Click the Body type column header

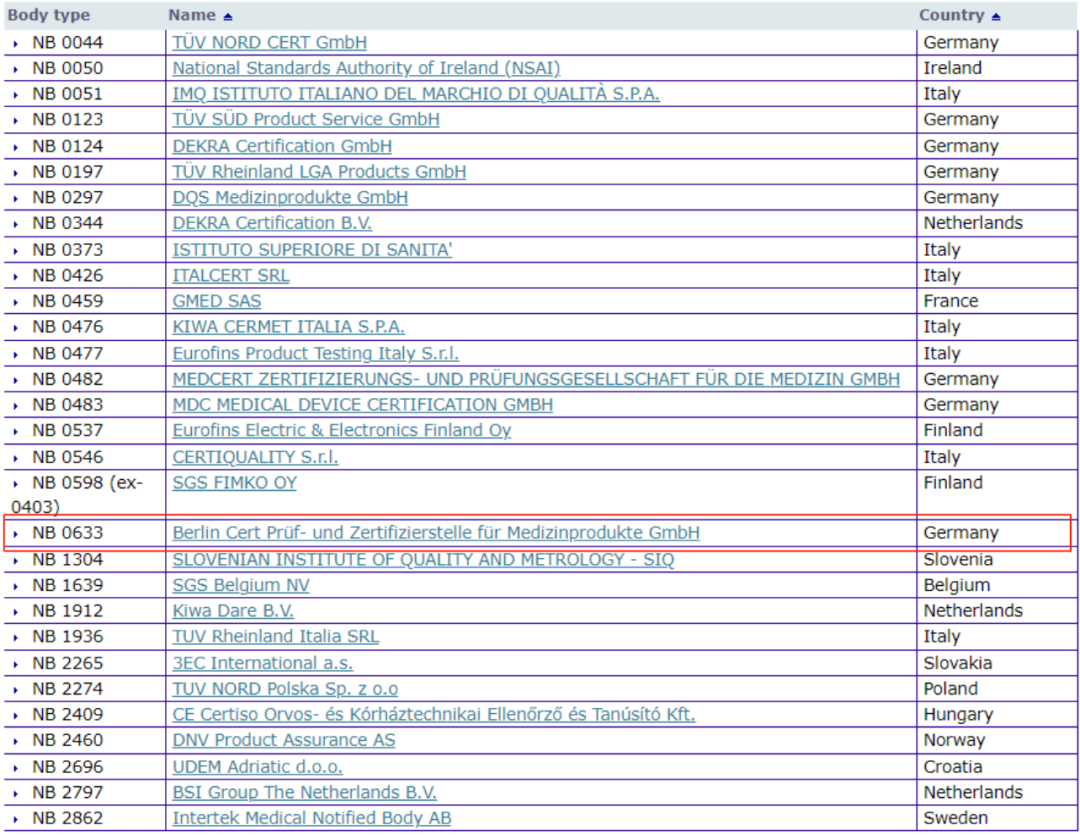(x=48, y=15)
